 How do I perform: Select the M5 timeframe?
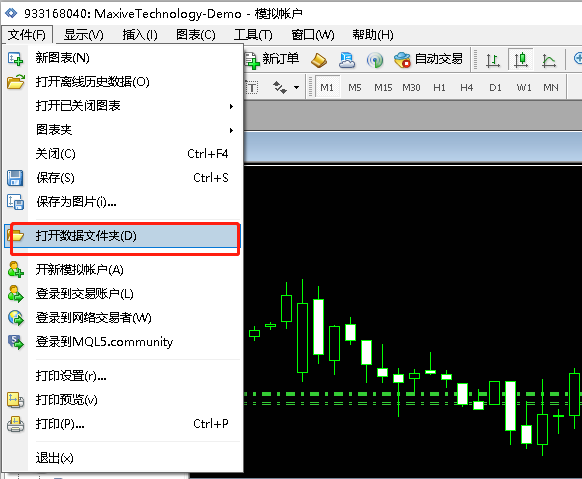[354, 88]
